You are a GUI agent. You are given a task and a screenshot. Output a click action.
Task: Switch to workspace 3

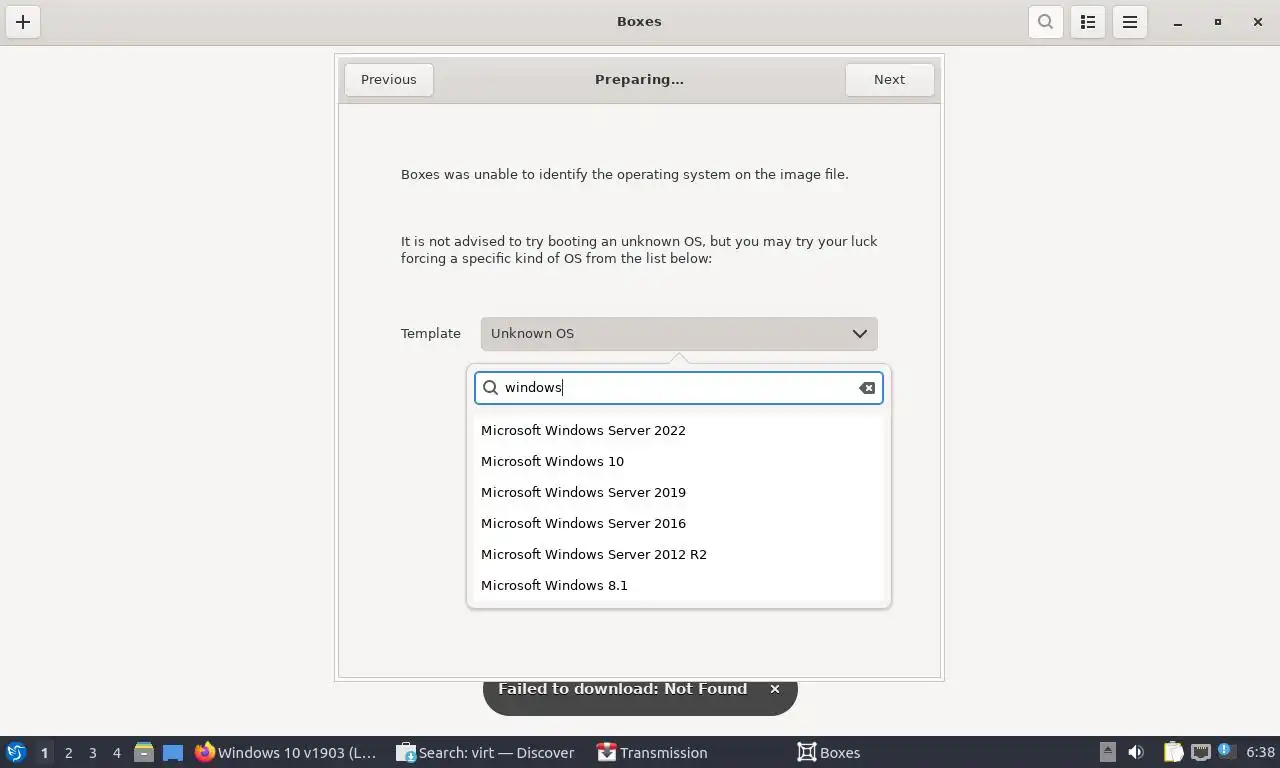coord(92,753)
